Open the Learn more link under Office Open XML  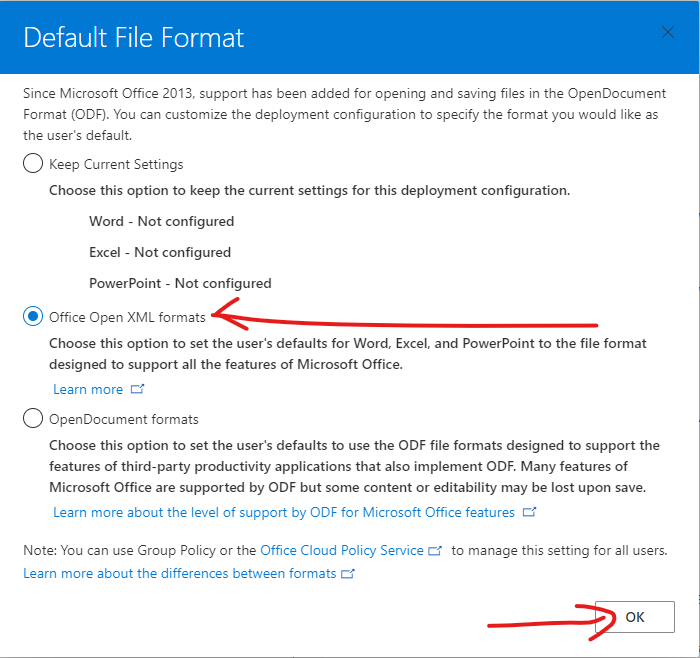(88, 389)
